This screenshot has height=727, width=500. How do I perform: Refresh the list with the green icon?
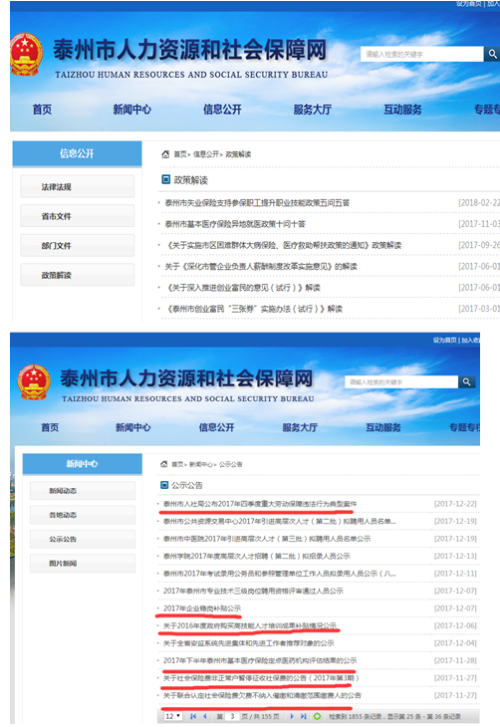point(317,716)
